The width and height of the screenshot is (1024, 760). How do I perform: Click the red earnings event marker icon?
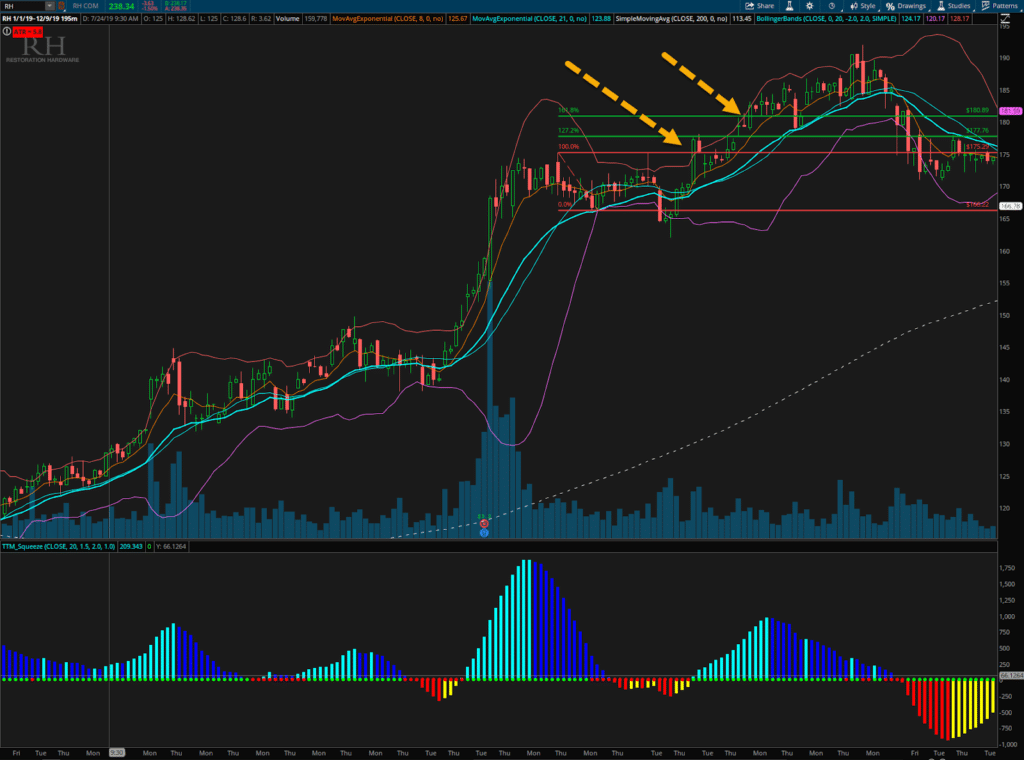[484, 524]
